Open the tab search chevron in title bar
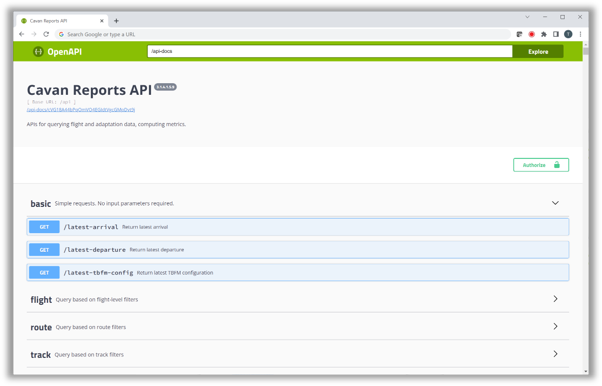This screenshot has width=602, height=386. point(528,17)
